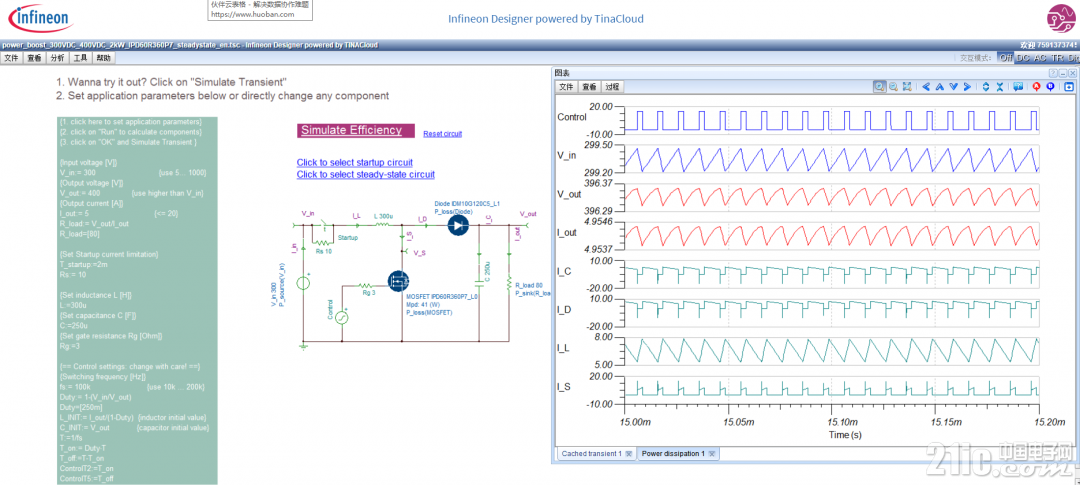Select the zoom-in magnifier tool
The height and width of the screenshot is (485, 1080).
[880, 86]
